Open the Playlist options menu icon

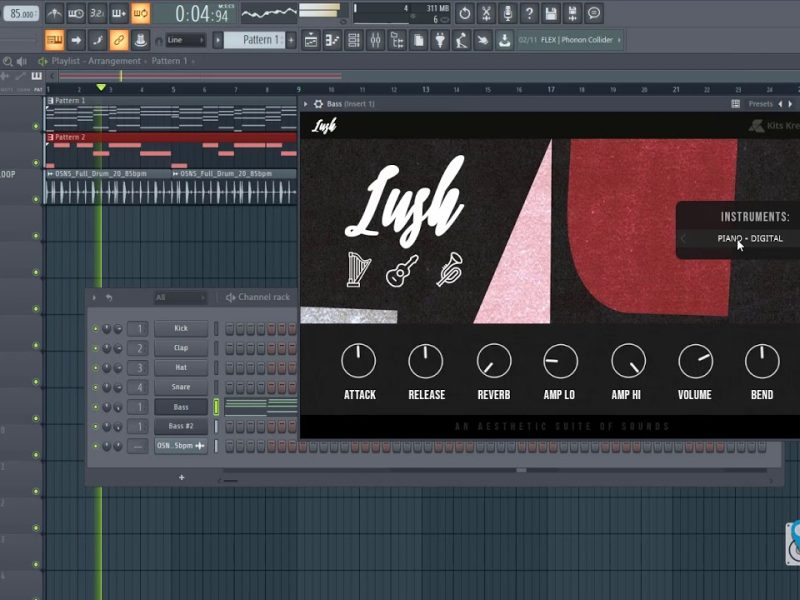(x=43, y=62)
